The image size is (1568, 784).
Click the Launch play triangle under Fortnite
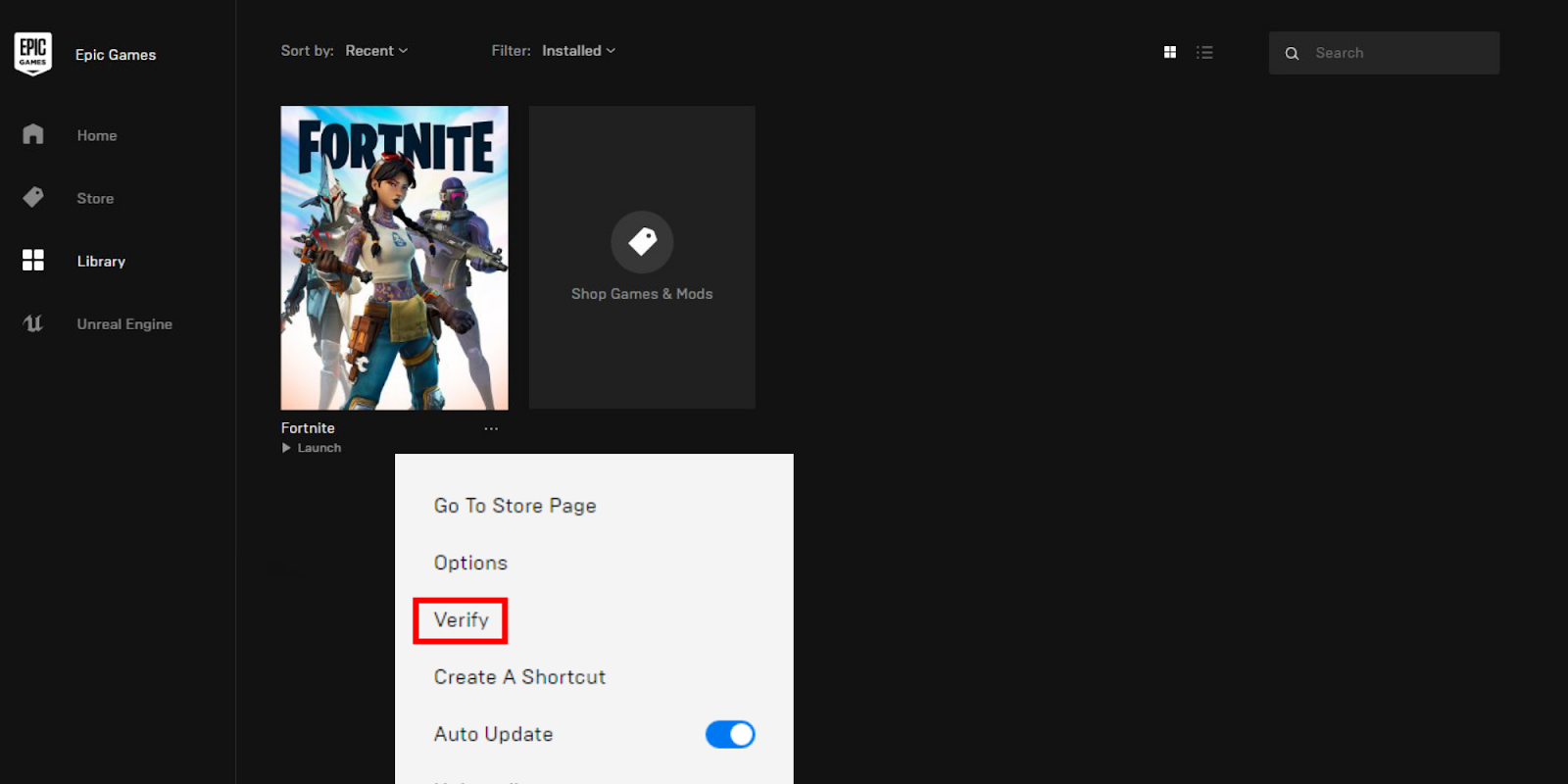point(286,448)
